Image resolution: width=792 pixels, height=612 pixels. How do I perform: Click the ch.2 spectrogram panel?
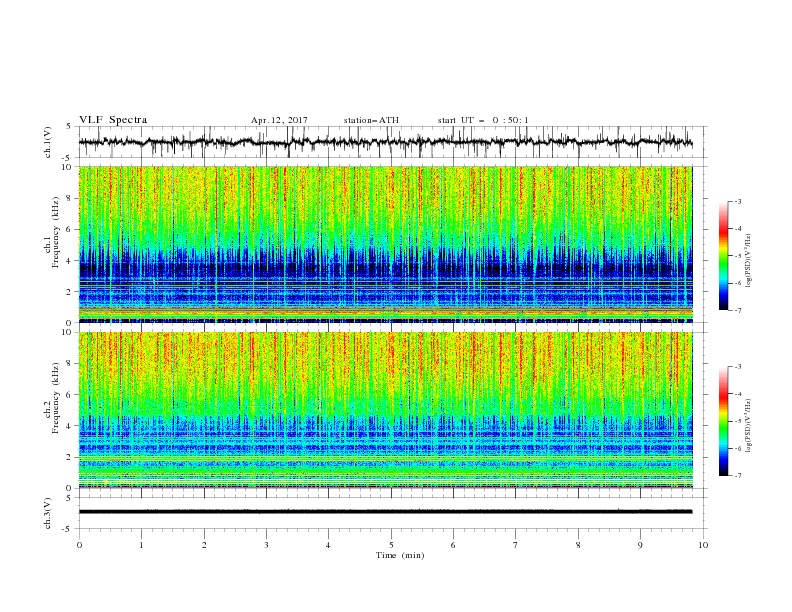[385, 410]
